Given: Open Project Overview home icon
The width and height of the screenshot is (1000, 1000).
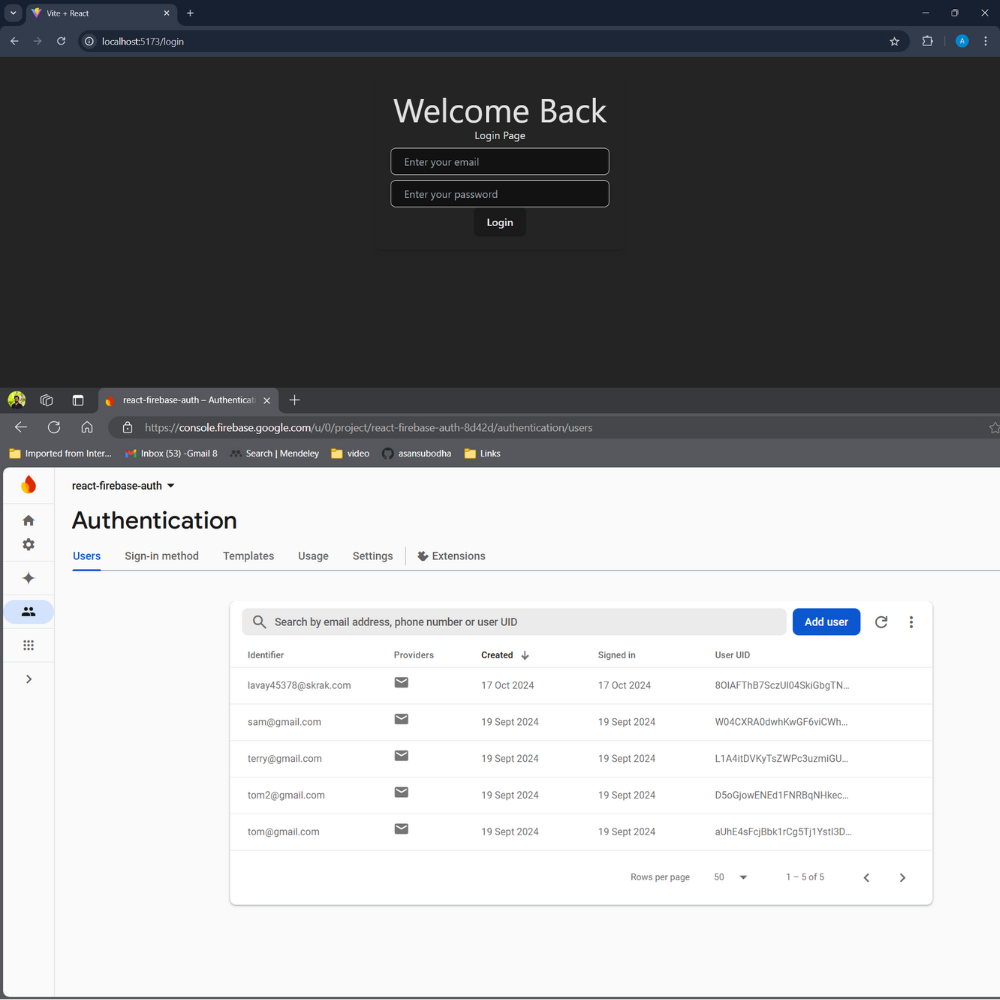Looking at the screenshot, I should 28,520.
